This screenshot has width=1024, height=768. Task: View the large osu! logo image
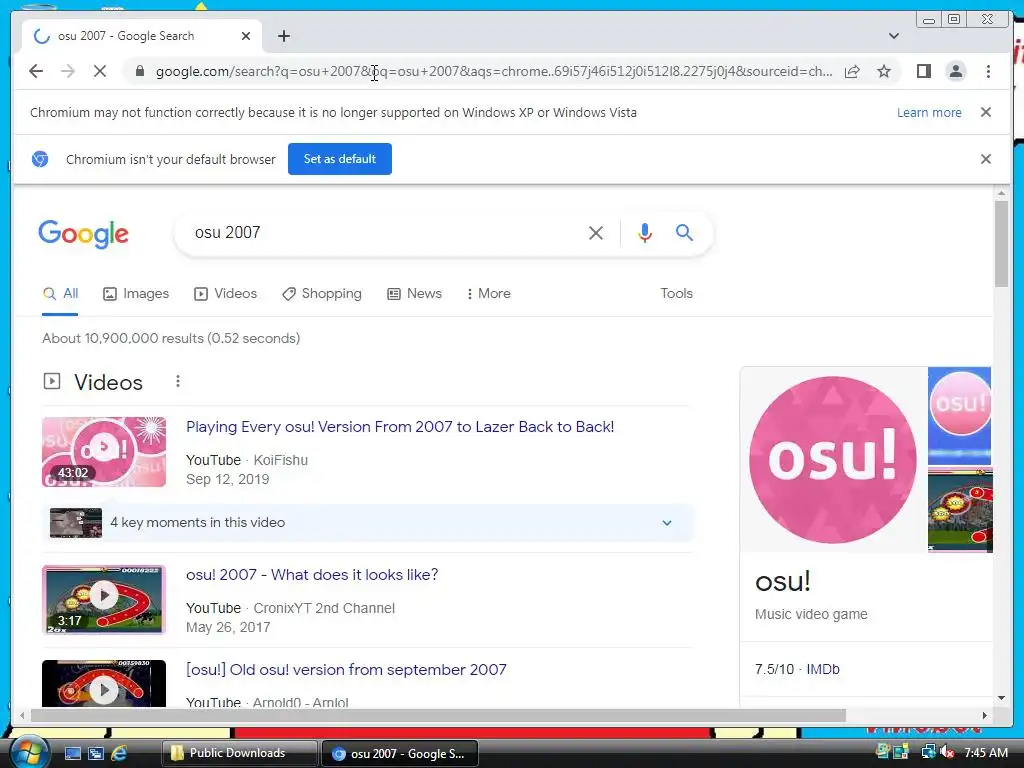coord(833,460)
